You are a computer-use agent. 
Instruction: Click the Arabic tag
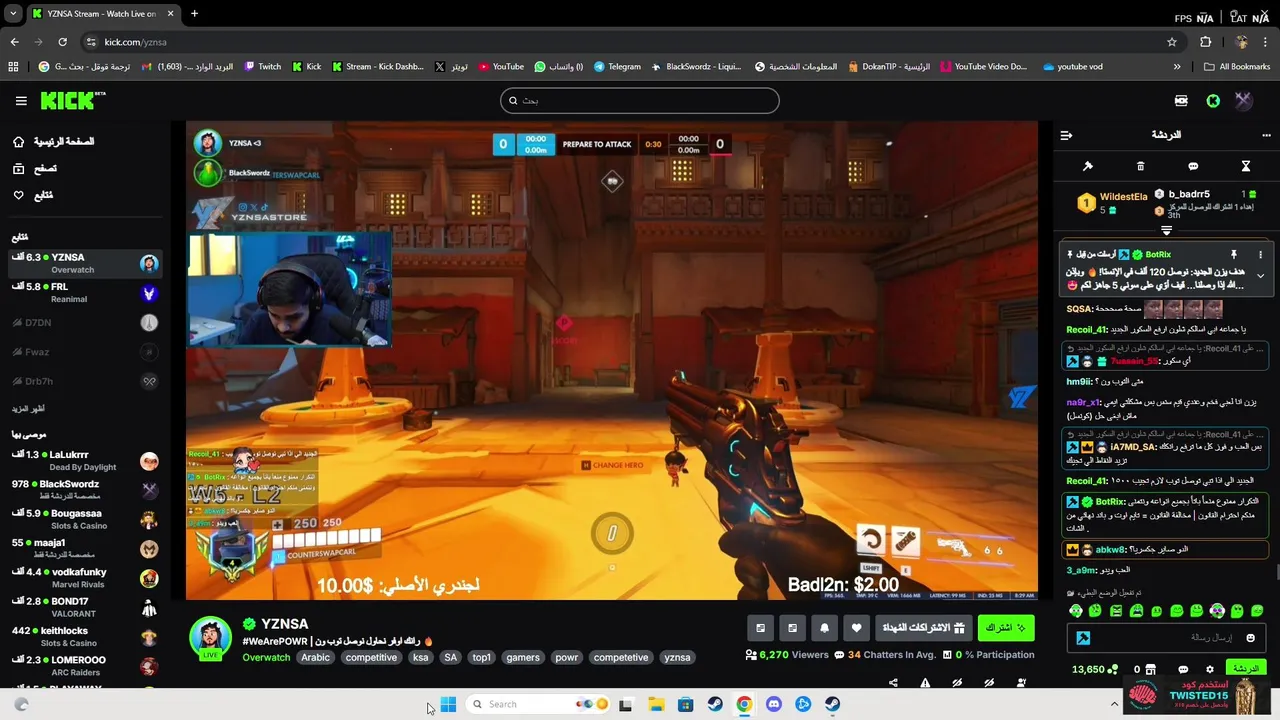point(315,658)
